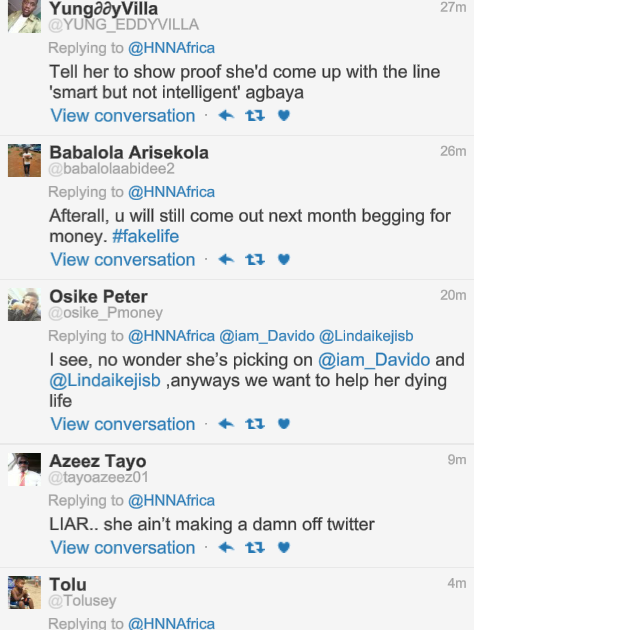This screenshot has width=630, height=630.
Task: Click the #fakelife hashtag
Action: point(145,237)
